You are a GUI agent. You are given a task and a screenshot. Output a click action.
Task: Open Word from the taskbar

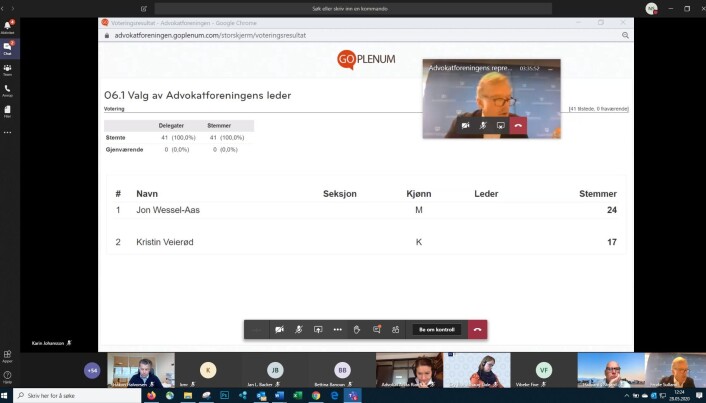pyautogui.click(x=279, y=396)
